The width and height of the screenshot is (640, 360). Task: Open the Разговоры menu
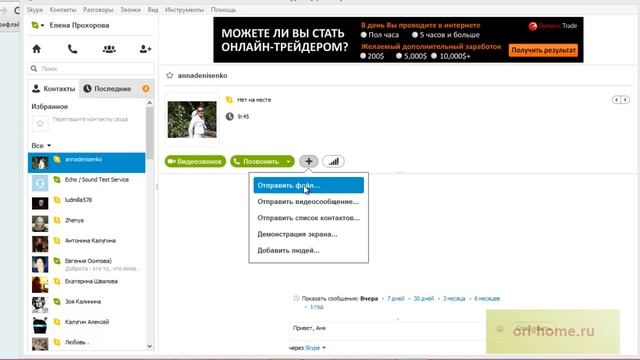(98, 10)
